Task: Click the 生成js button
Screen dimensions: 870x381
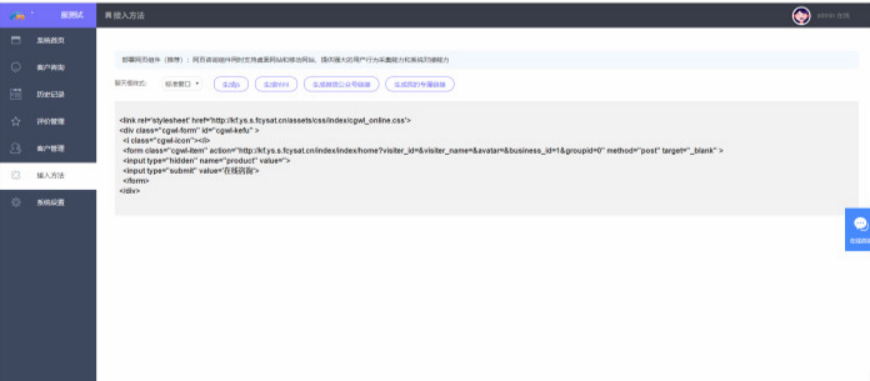Action: [x=231, y=84]
